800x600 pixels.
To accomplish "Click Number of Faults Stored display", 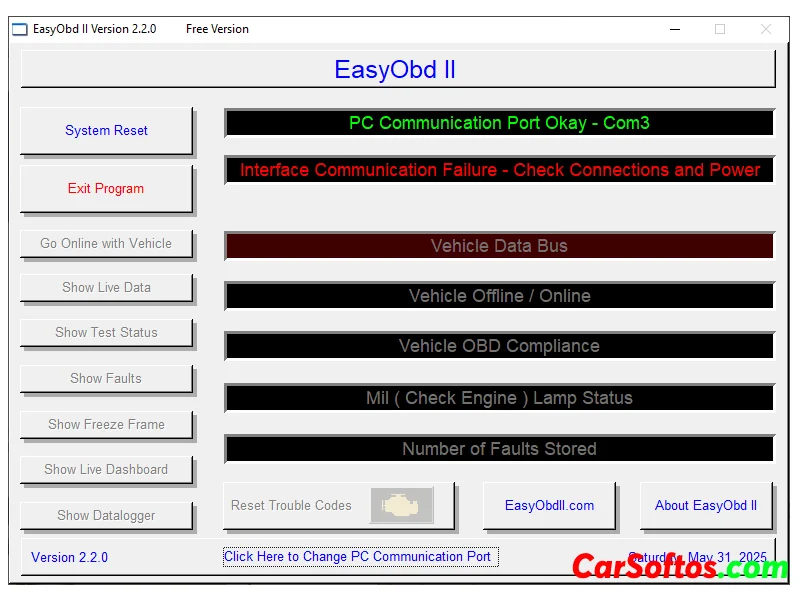I will (499, 449).
